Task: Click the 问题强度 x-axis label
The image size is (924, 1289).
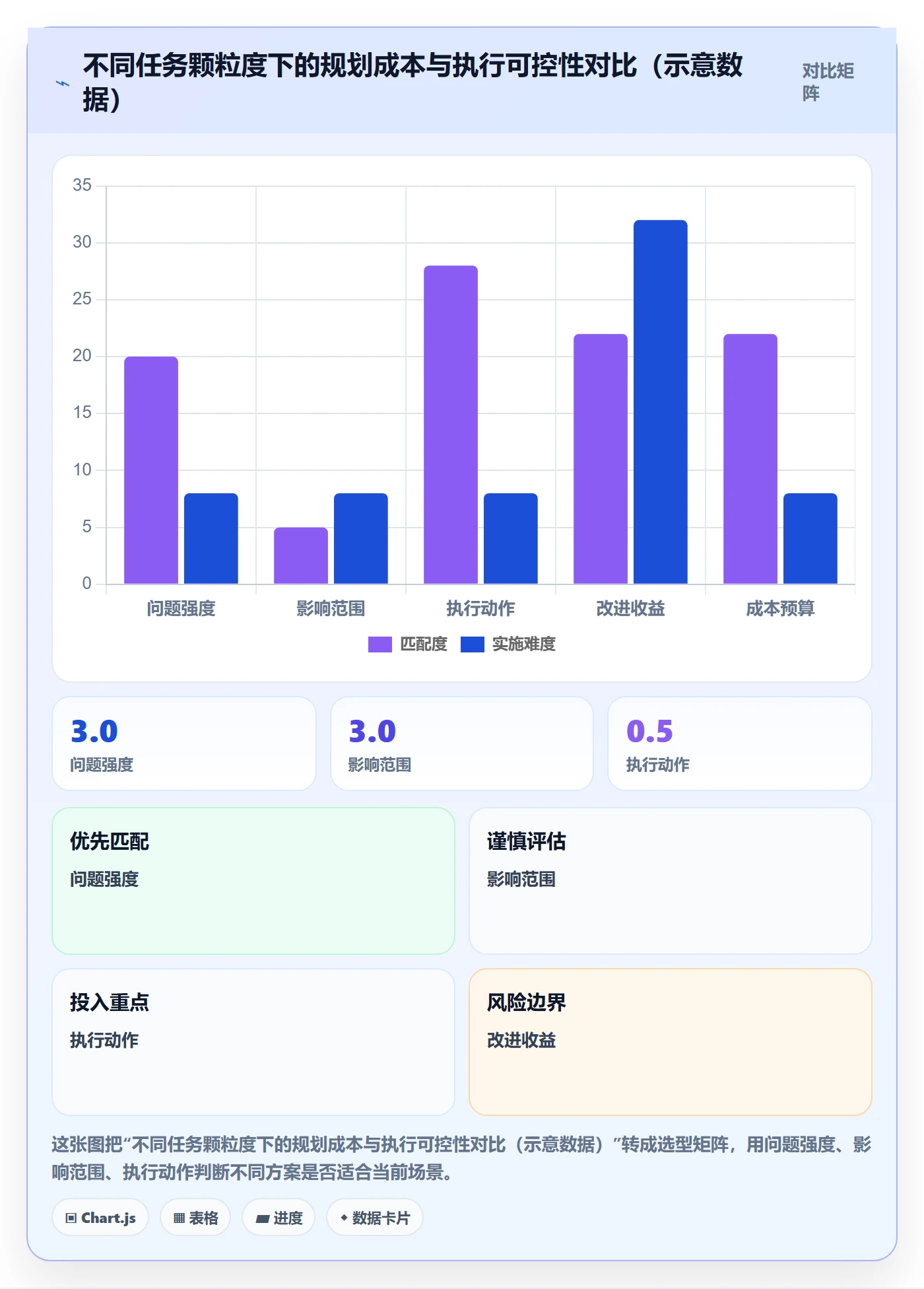Action: coord(181,608)
